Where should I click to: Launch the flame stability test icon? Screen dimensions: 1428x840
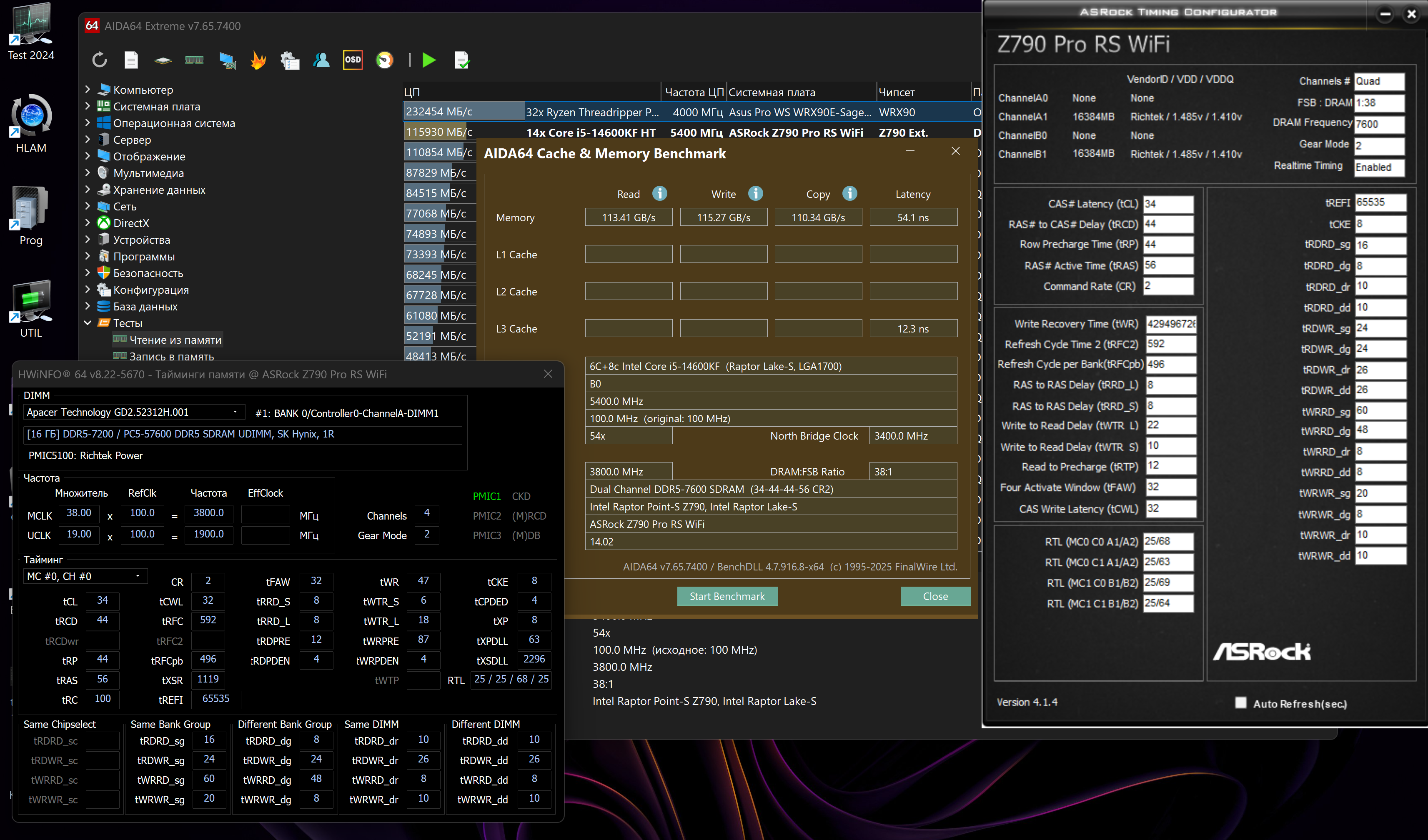coord(258,60)
